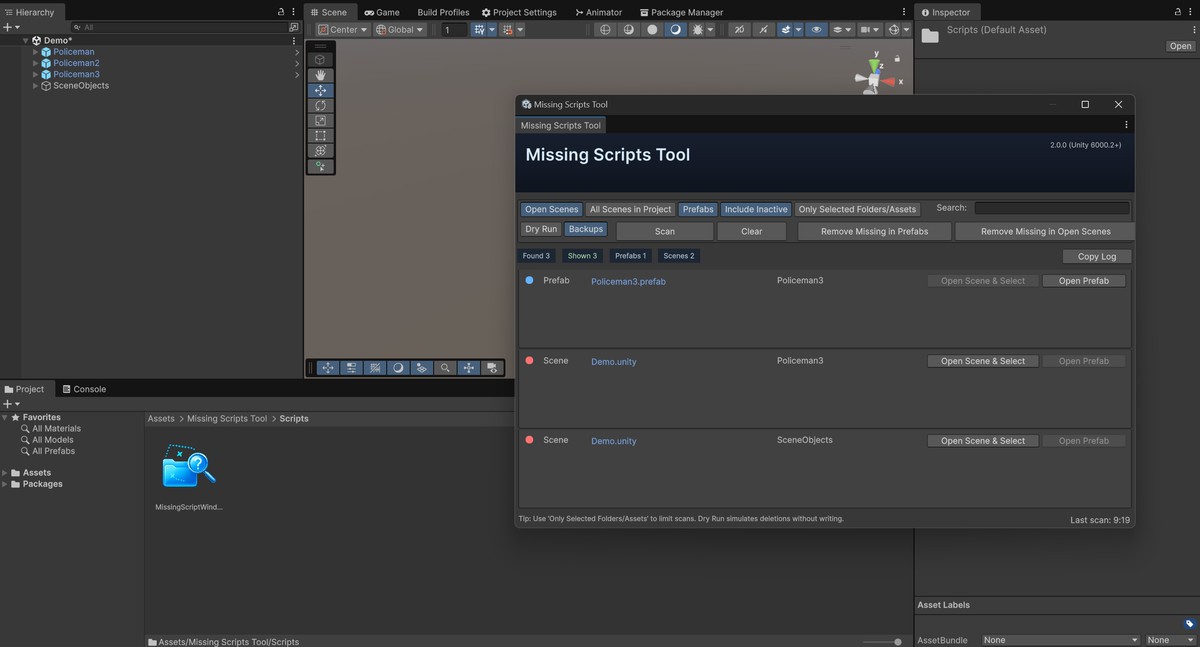This screenshot has height=647, width=1200.
Task: Toggle scene visibility eye icon
Action: 817,29
